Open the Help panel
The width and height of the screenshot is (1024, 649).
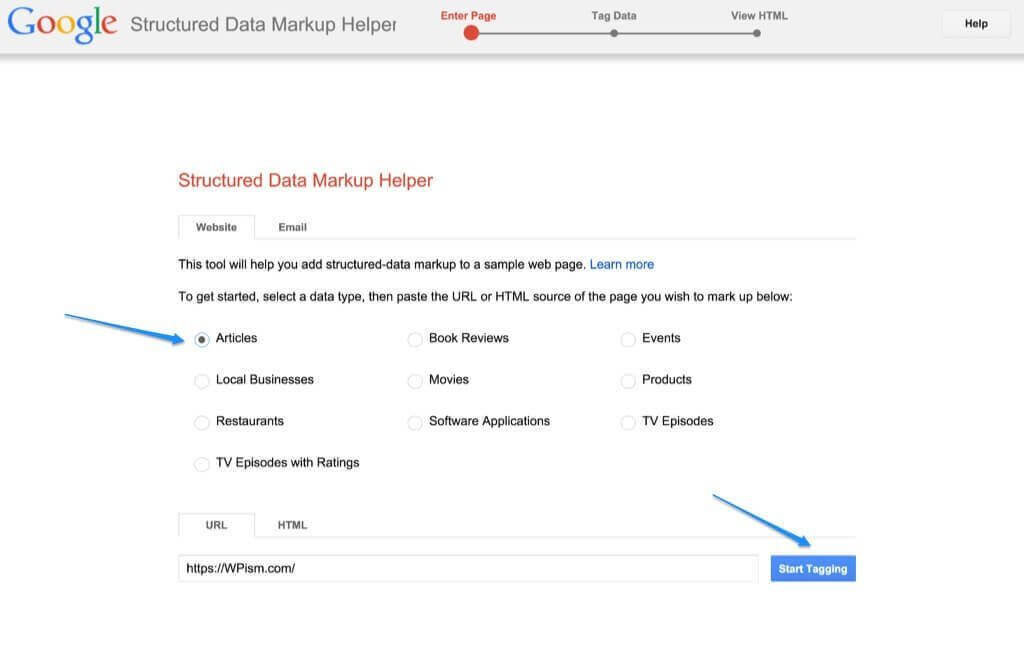975,23
